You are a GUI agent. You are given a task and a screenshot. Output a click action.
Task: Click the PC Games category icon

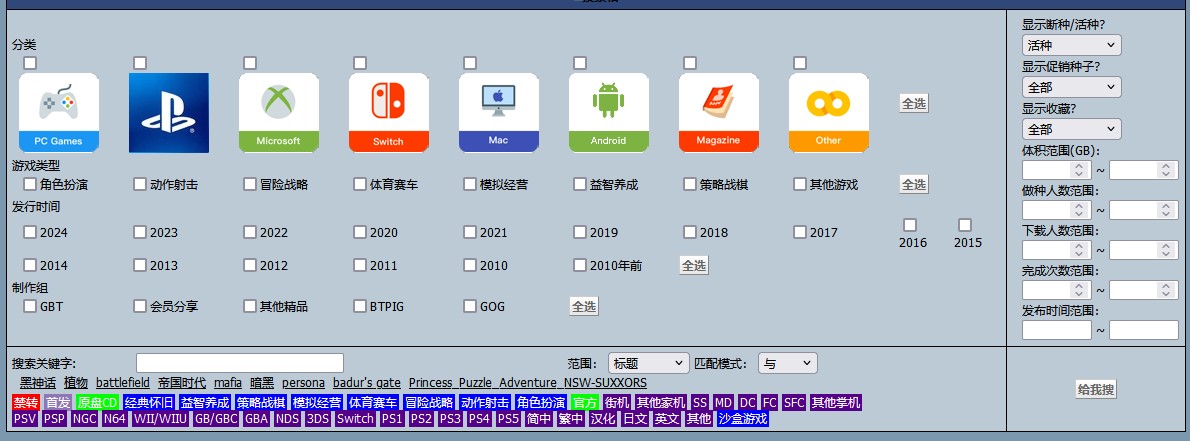click(58, 113)
